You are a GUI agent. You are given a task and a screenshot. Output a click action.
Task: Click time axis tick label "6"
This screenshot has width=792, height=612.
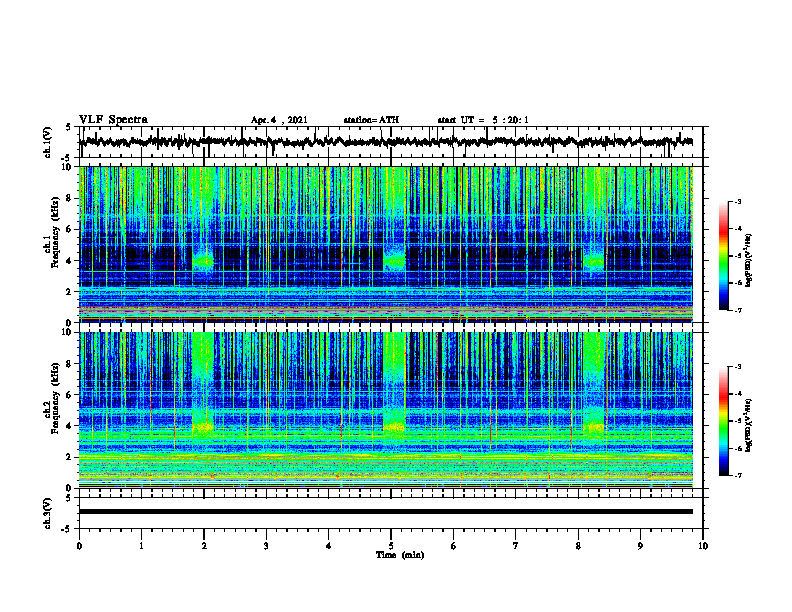pyautogui.click(x=454, y=546)
